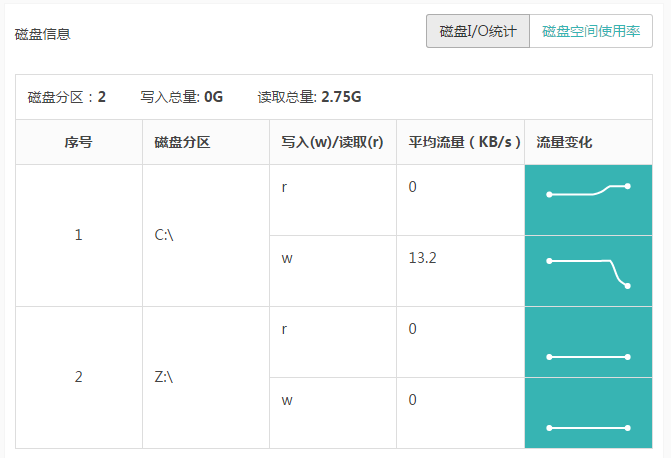Open the Z:\ read traffic sparkline chart
This screenshot has width=671, height=458.
pyautogui.click(x=588, y=342)
